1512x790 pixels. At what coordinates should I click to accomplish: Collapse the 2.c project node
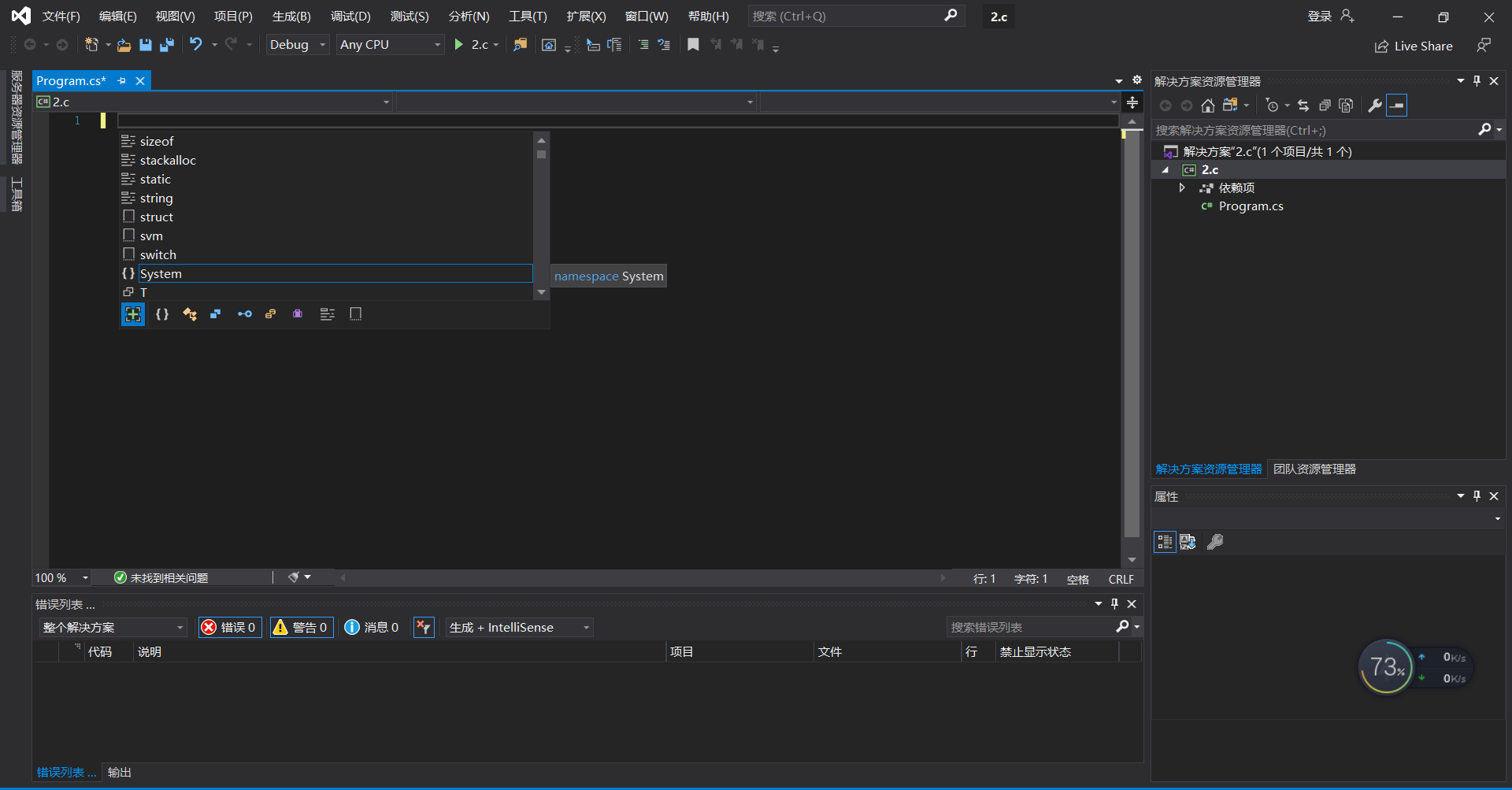[1165, 170]
